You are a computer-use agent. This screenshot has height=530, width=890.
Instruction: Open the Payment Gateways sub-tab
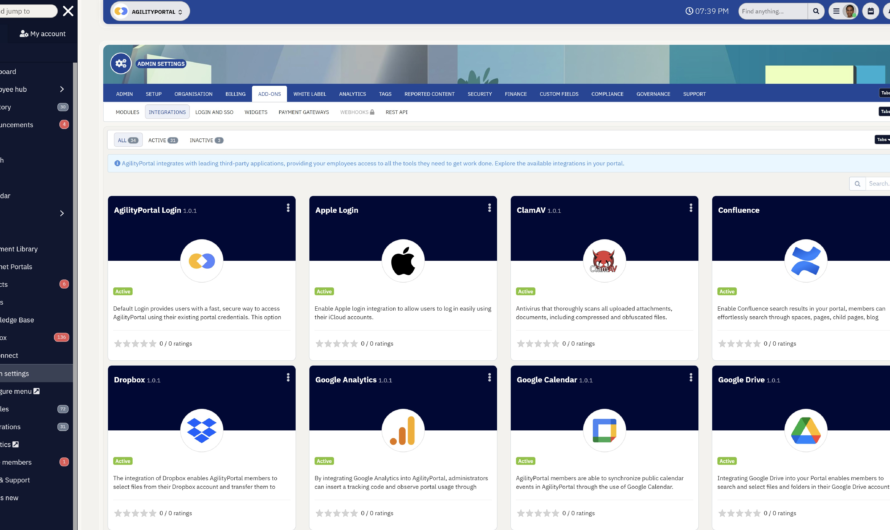(304, 112)
